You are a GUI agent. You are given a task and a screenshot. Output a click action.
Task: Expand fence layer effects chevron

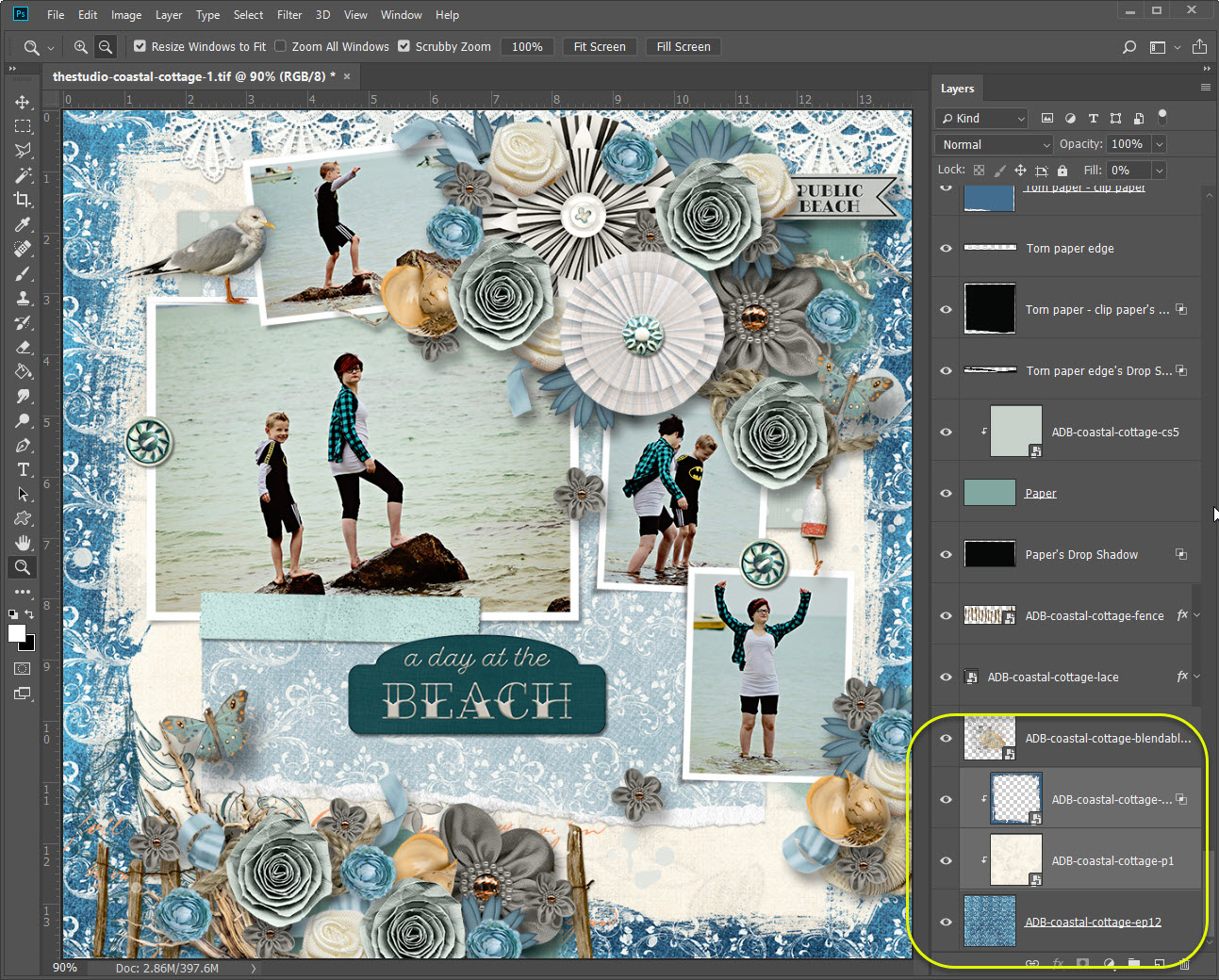(x=1196, y=615)
